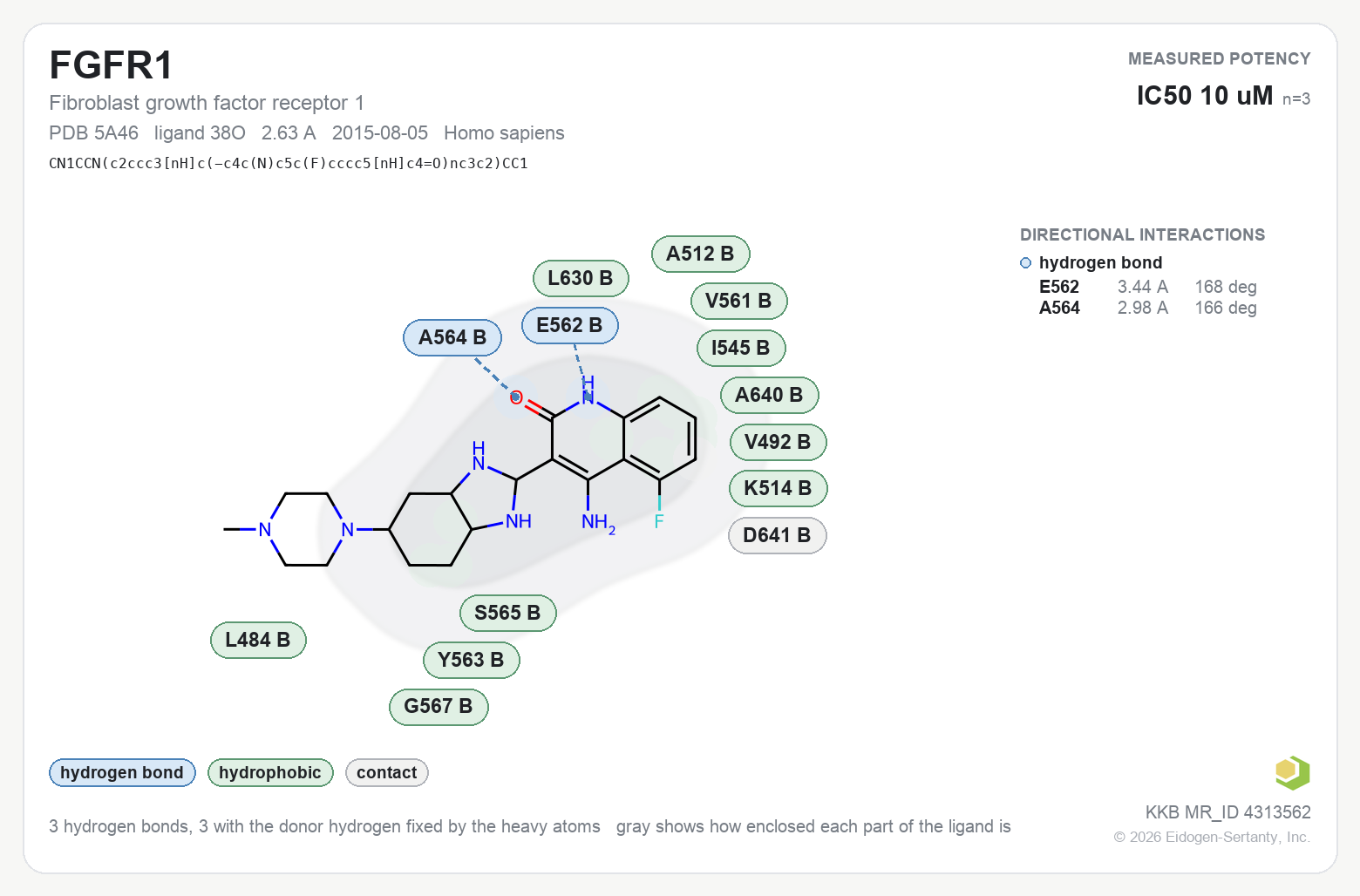Click the MEASURED POTENCY heading
1360x896 pixels.
[1220, 58]
